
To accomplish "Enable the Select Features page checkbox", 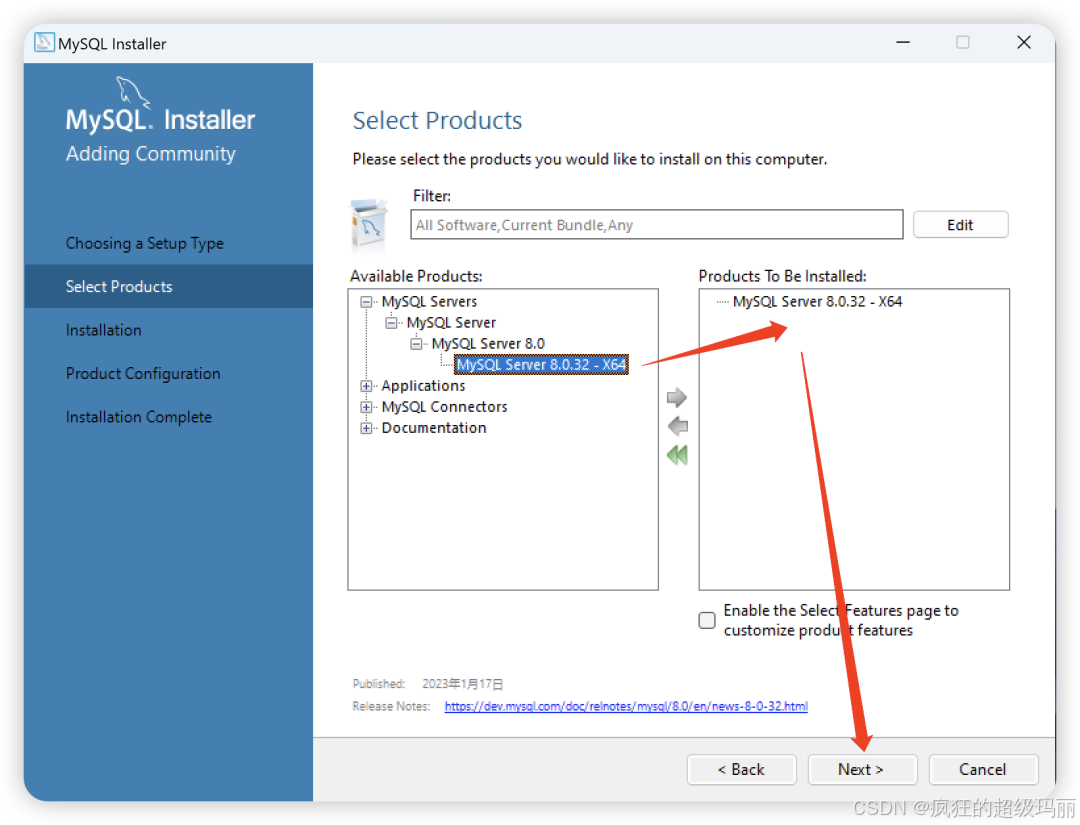I will point(707,620).
